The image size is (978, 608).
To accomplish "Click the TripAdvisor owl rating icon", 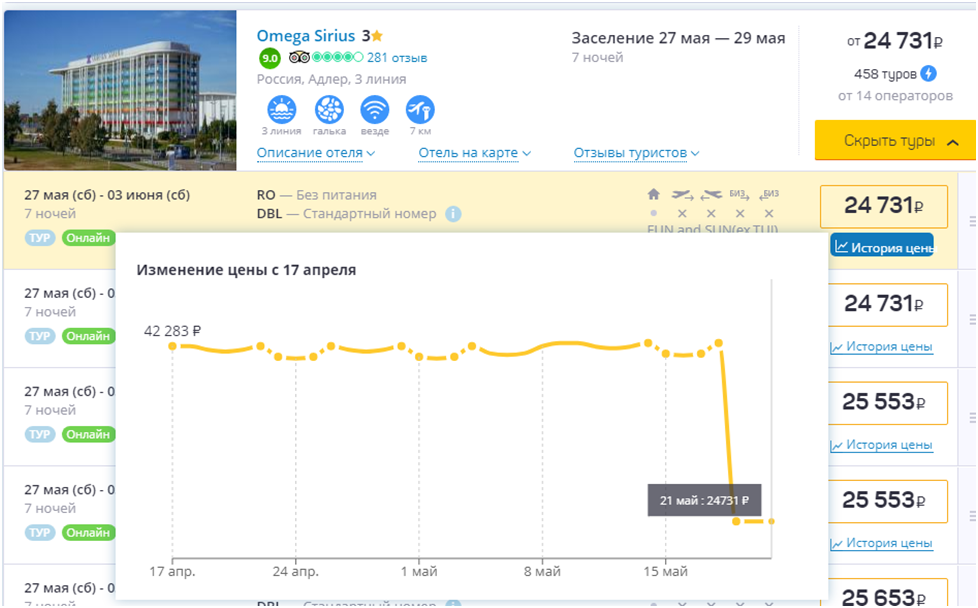I will [298, 57].
